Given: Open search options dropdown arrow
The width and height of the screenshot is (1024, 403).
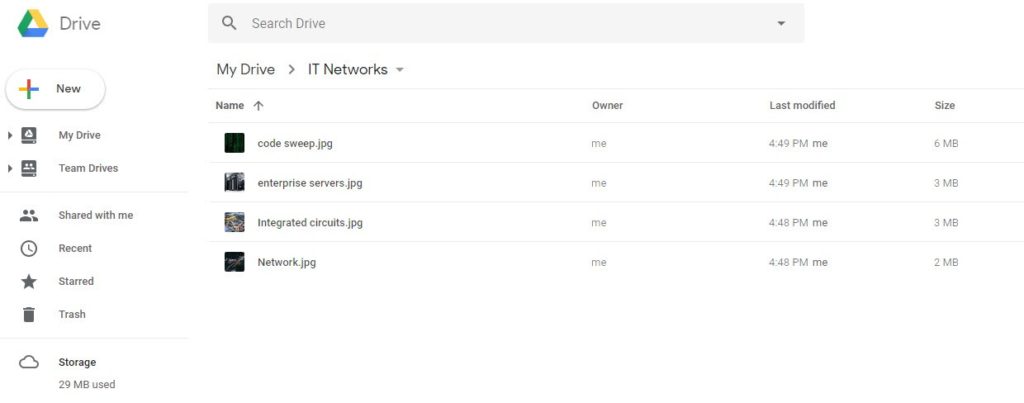Looking at the screenshot, I should [781, 24].
